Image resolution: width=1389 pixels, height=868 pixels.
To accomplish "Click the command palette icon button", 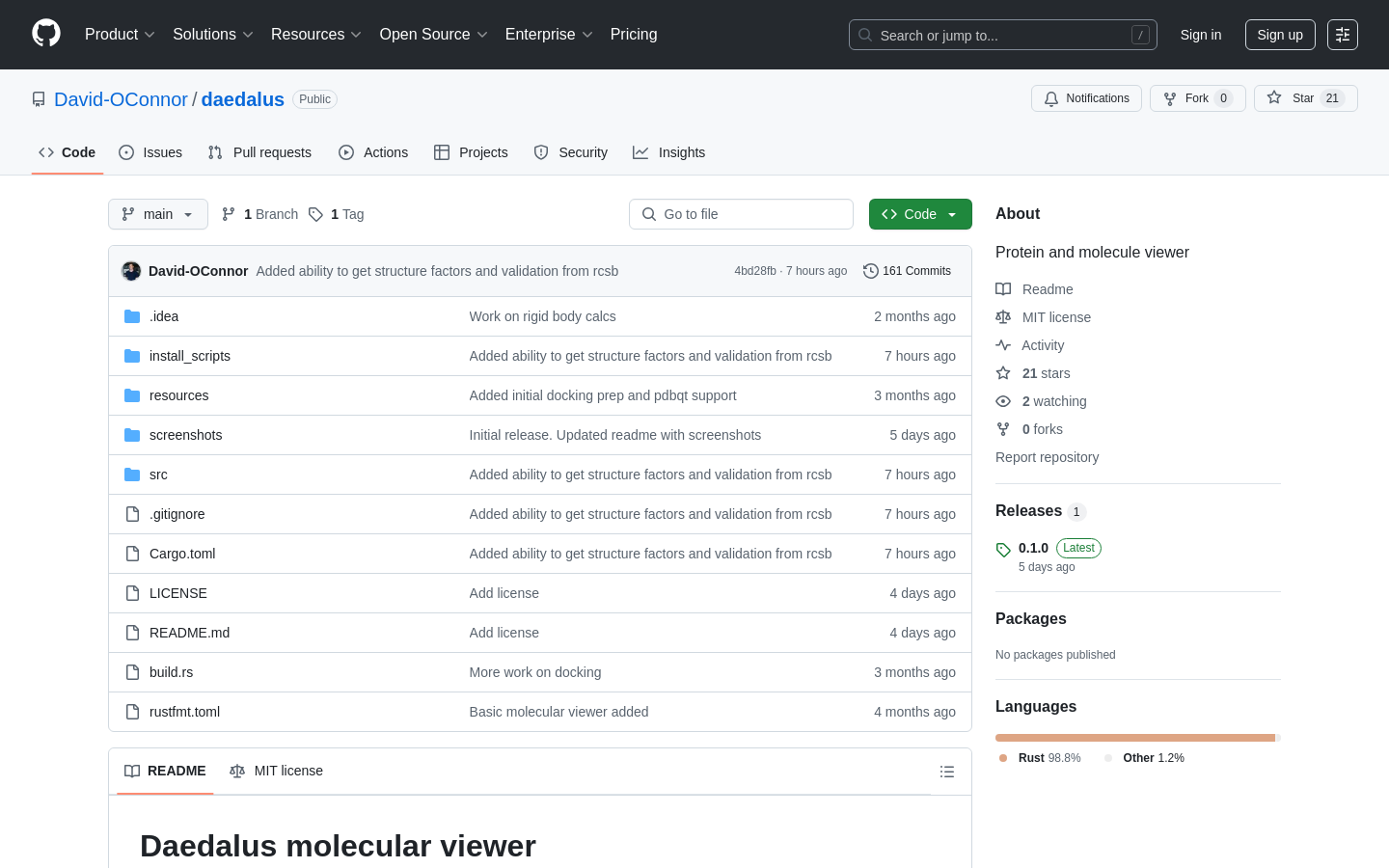I will click(1343, 35).
